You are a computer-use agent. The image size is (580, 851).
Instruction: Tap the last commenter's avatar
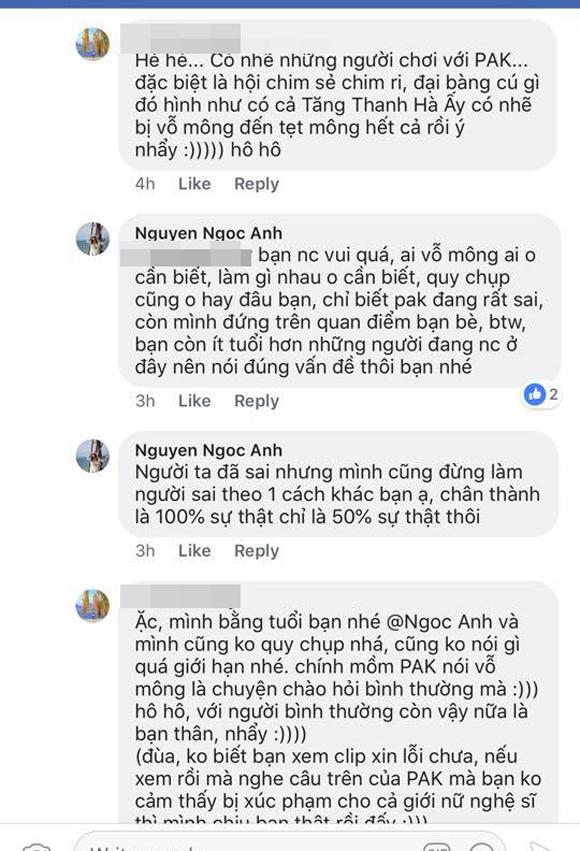click(93, 605)
